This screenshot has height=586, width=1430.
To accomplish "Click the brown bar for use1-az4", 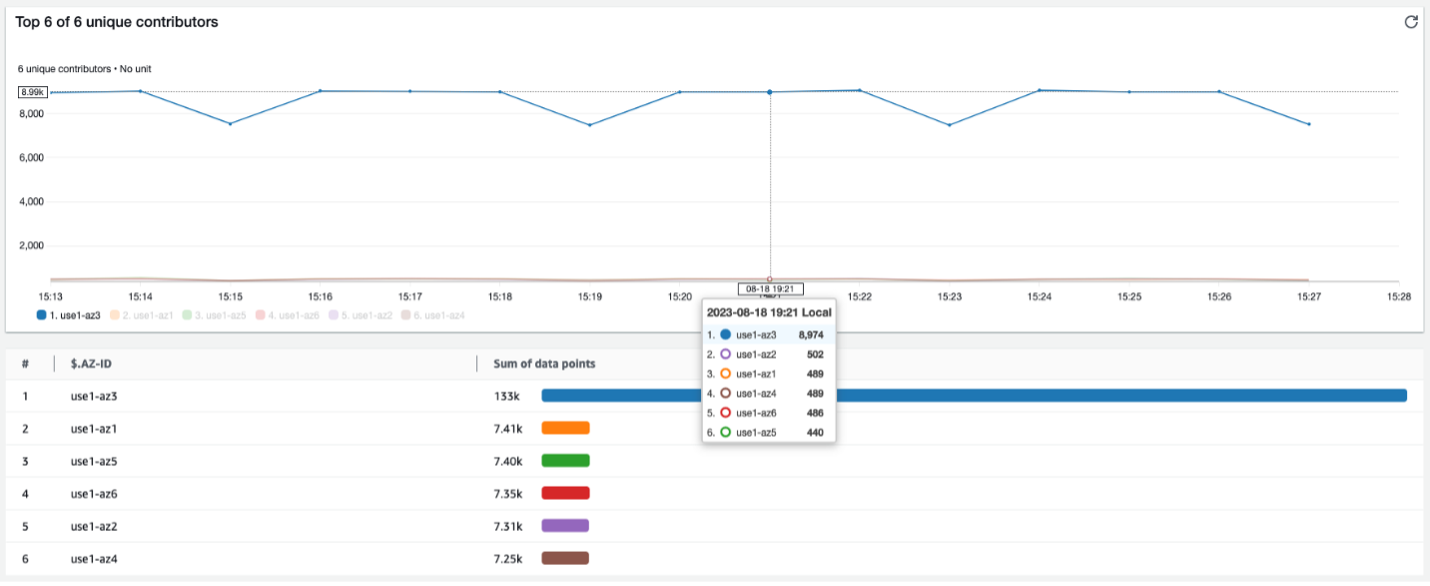I will (x=565, y=558).
